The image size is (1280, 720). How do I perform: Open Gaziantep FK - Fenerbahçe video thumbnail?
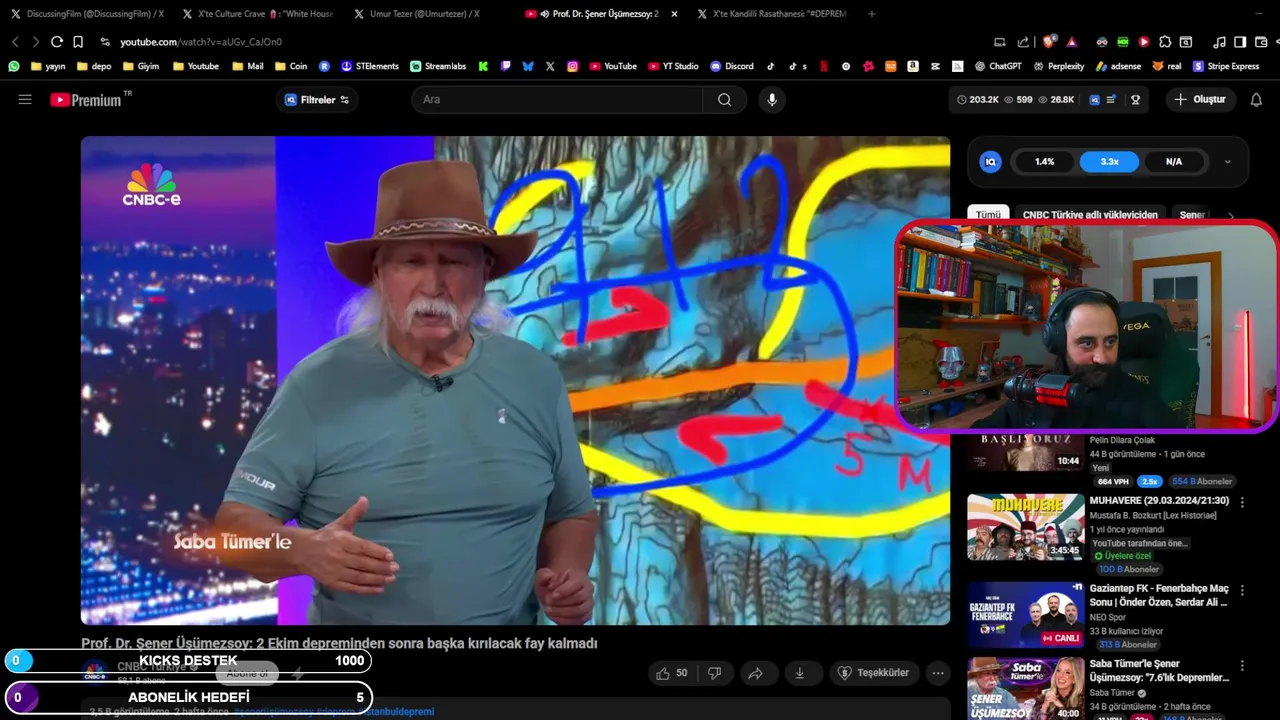1025,615
